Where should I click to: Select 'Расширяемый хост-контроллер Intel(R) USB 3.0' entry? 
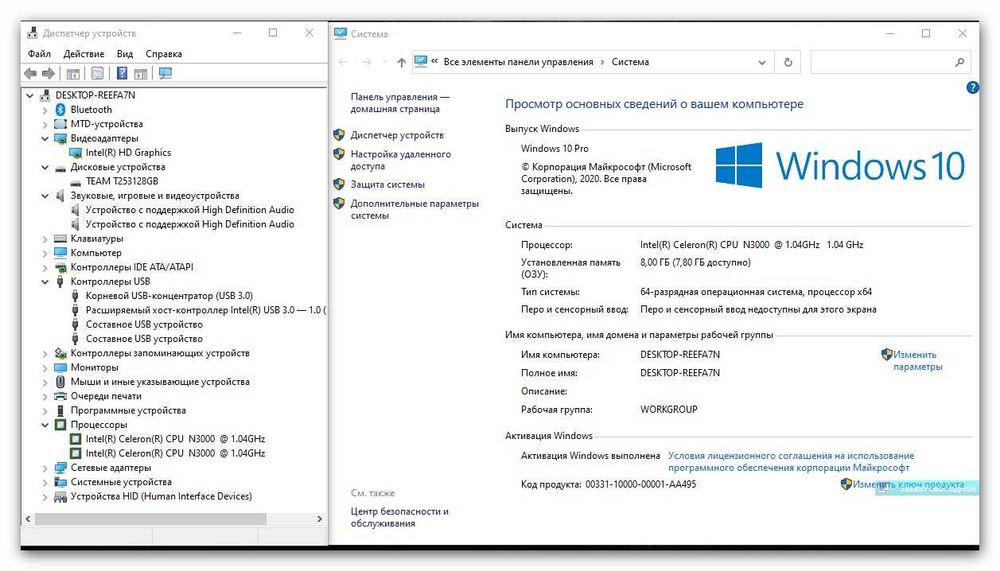pyautogui.click(x=205, y=310)
